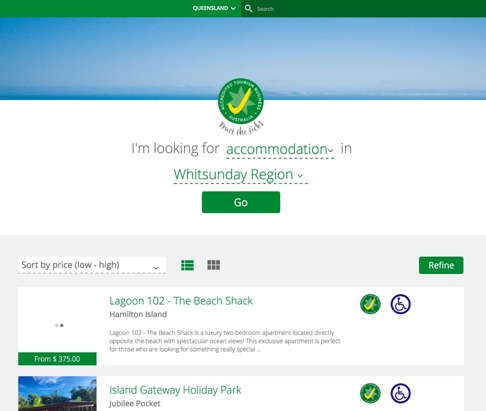Switch to grid view icon
486x411 pixels.
[x=213, y=265]
